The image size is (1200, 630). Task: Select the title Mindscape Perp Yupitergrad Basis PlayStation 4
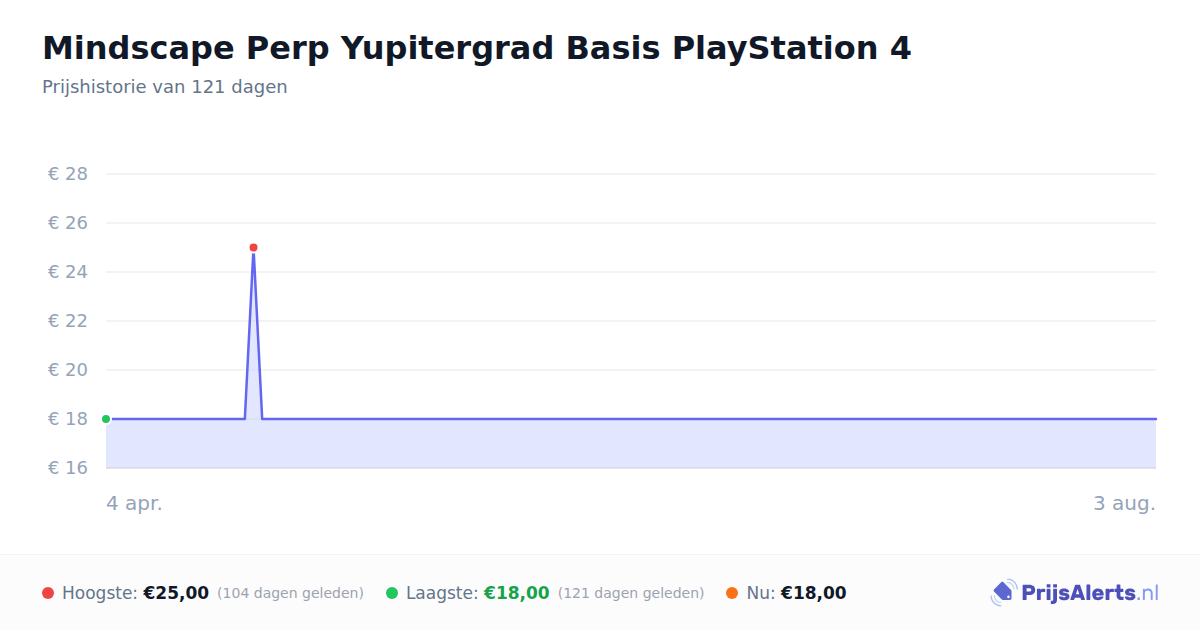click(x=477, y=48)
